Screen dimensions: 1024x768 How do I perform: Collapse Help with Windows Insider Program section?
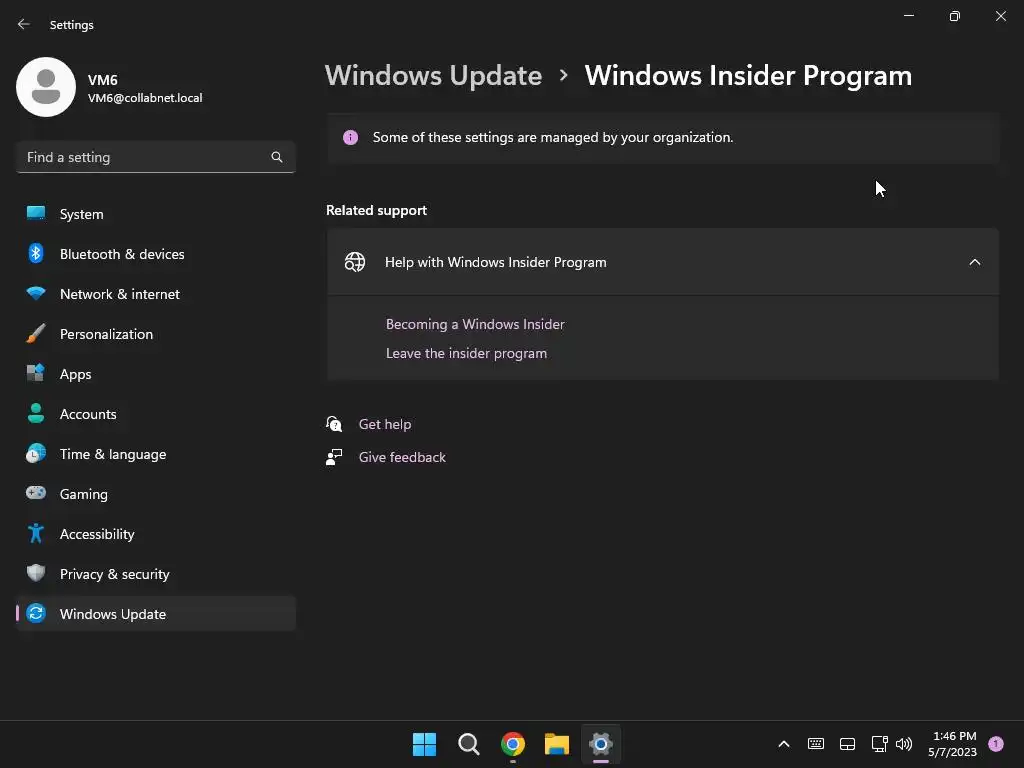[975, 262]
